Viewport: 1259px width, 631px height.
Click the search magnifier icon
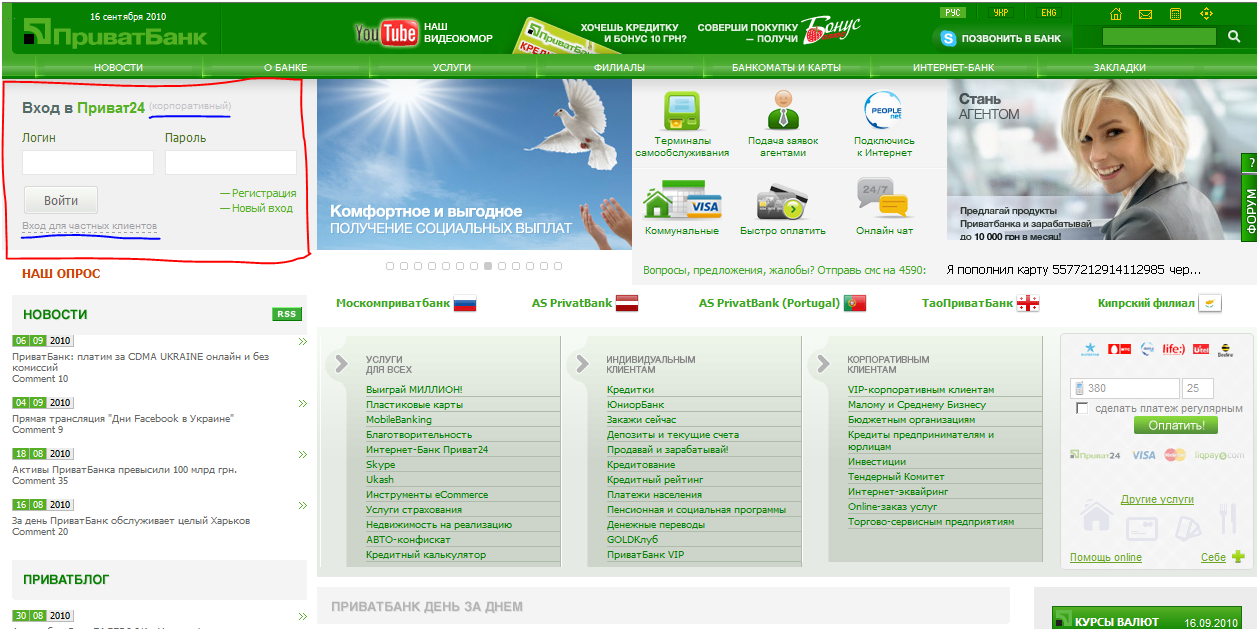point(1234,37)
